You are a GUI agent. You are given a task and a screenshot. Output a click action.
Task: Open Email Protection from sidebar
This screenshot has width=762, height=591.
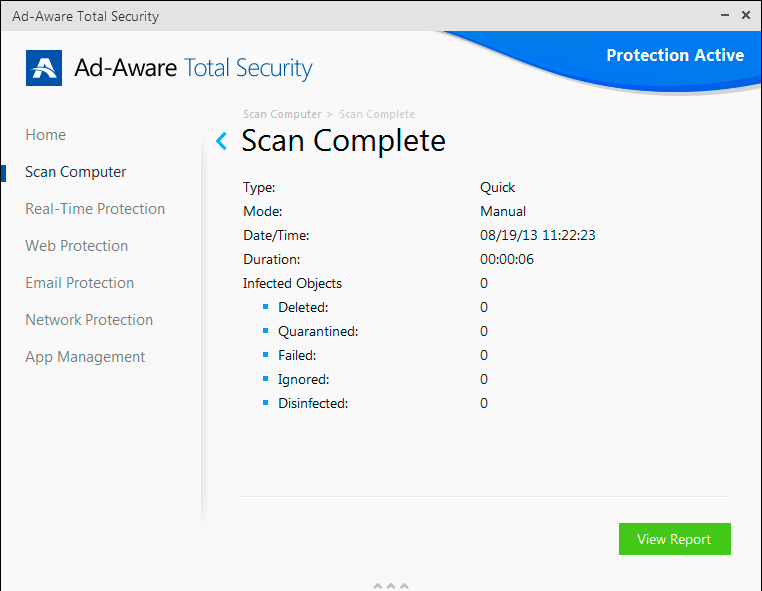79,283
